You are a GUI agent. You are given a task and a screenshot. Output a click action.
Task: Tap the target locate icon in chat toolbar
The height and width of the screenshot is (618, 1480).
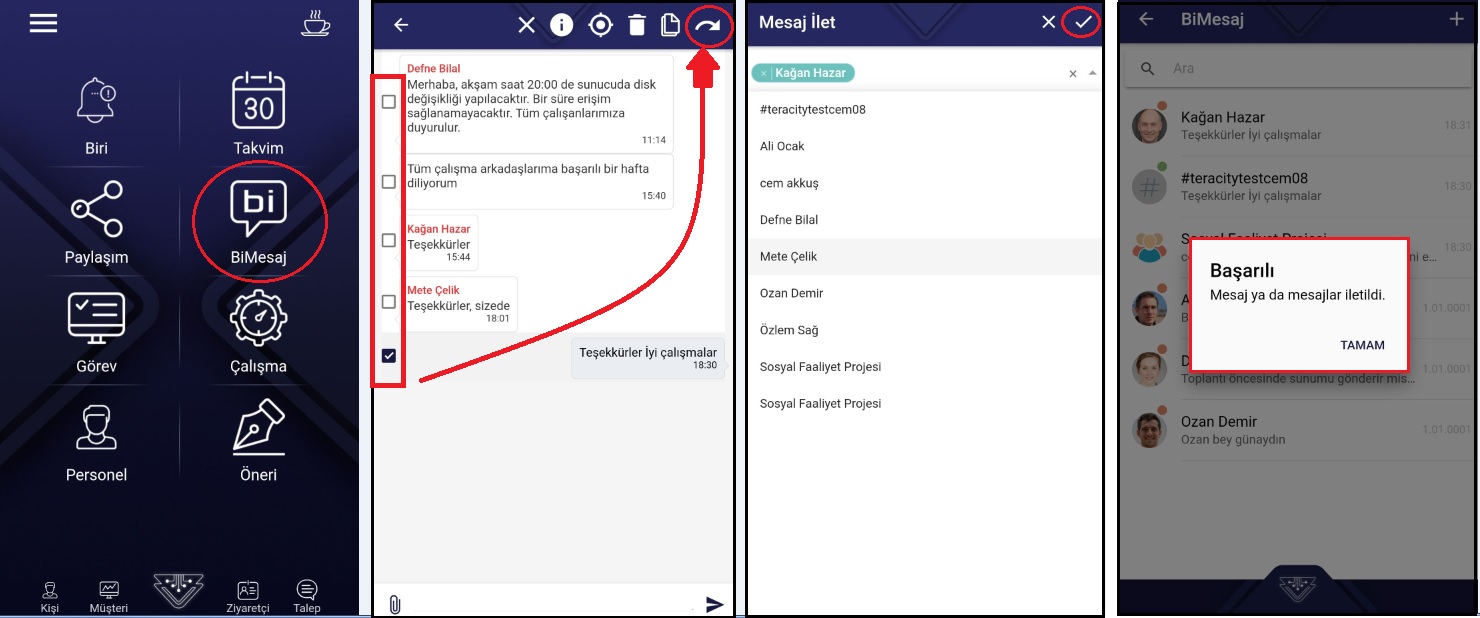[x=600, y=25]
